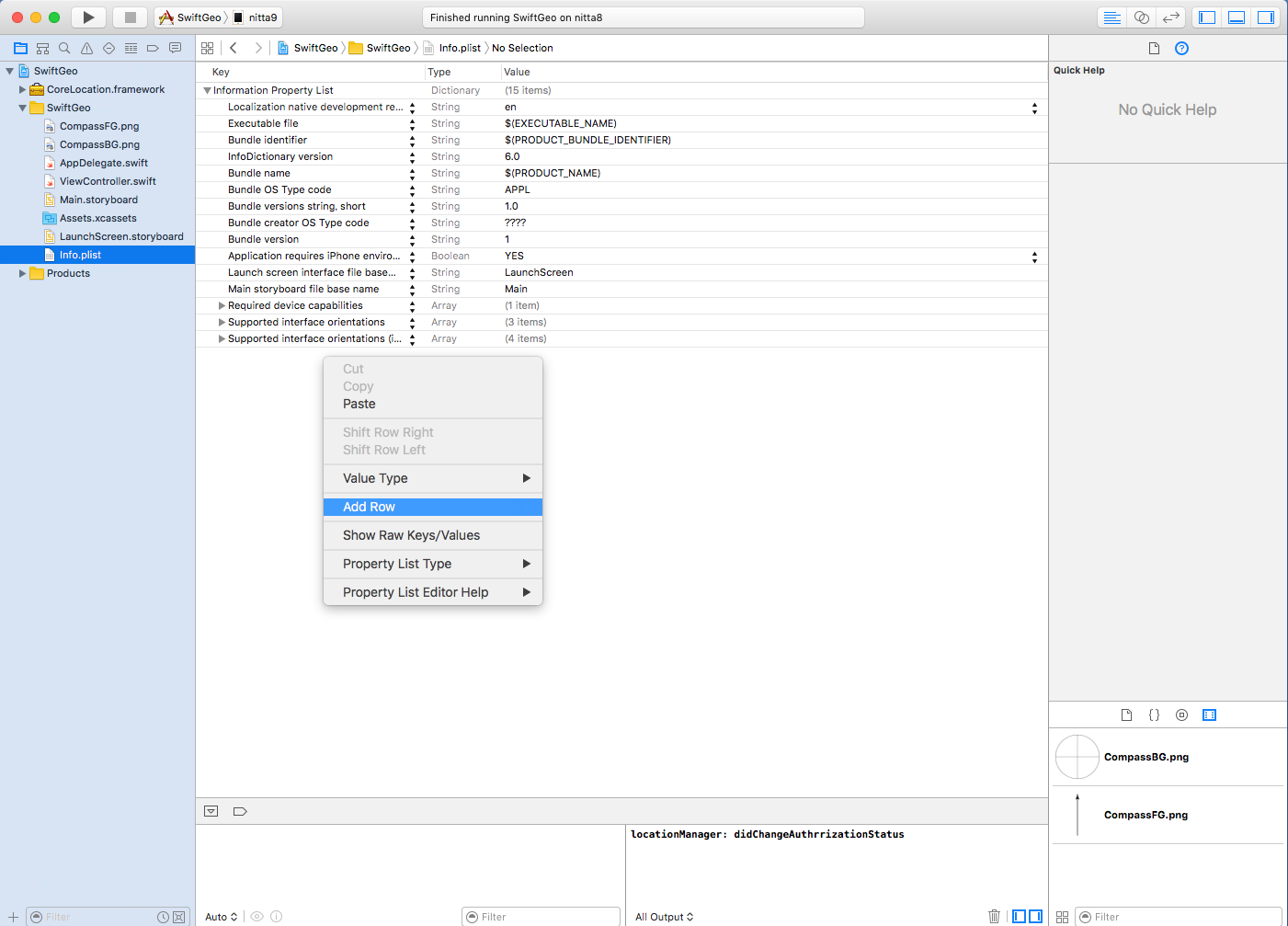Open ViewController.swift in the navigator
Image resolution: width=1288 pixels, height=926 pixels.
108,181
